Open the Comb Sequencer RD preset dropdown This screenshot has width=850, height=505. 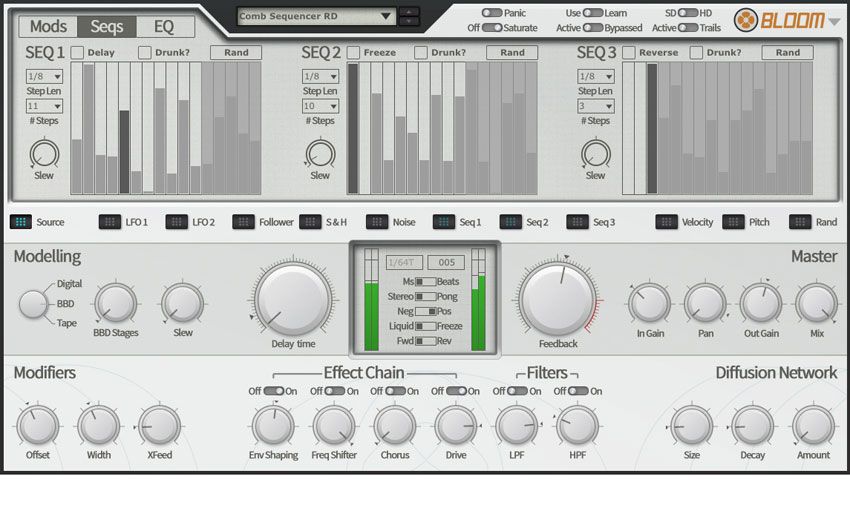[x=316, y=16]
